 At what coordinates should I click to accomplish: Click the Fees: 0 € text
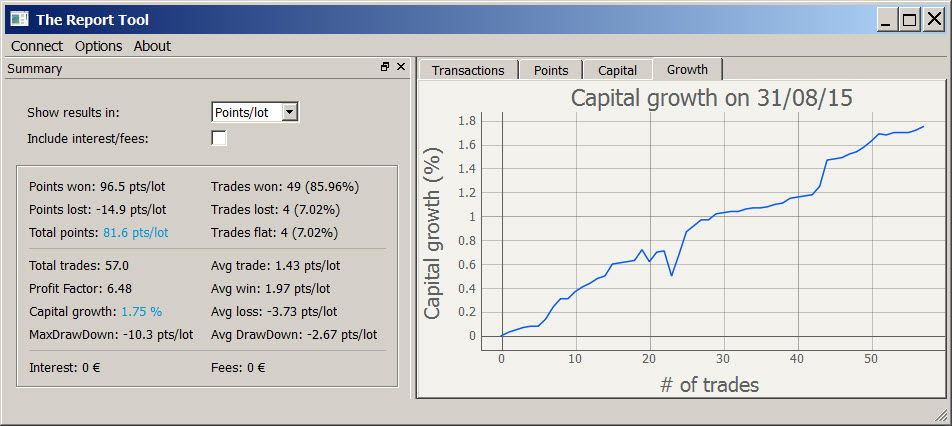tap(238, 368)
